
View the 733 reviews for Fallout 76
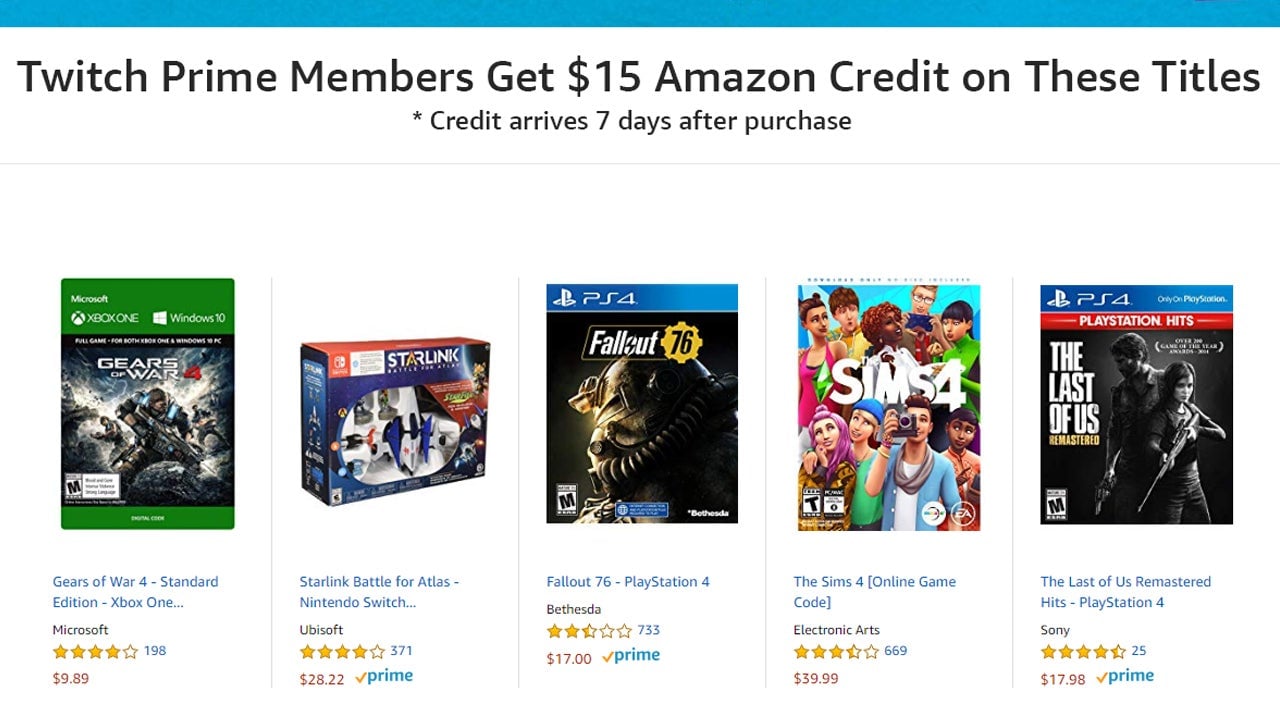648,630
